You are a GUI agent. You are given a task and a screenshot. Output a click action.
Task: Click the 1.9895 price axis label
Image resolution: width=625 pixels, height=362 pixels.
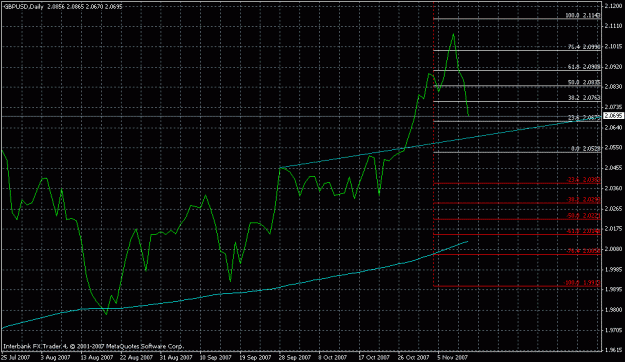tap(613, 289)
